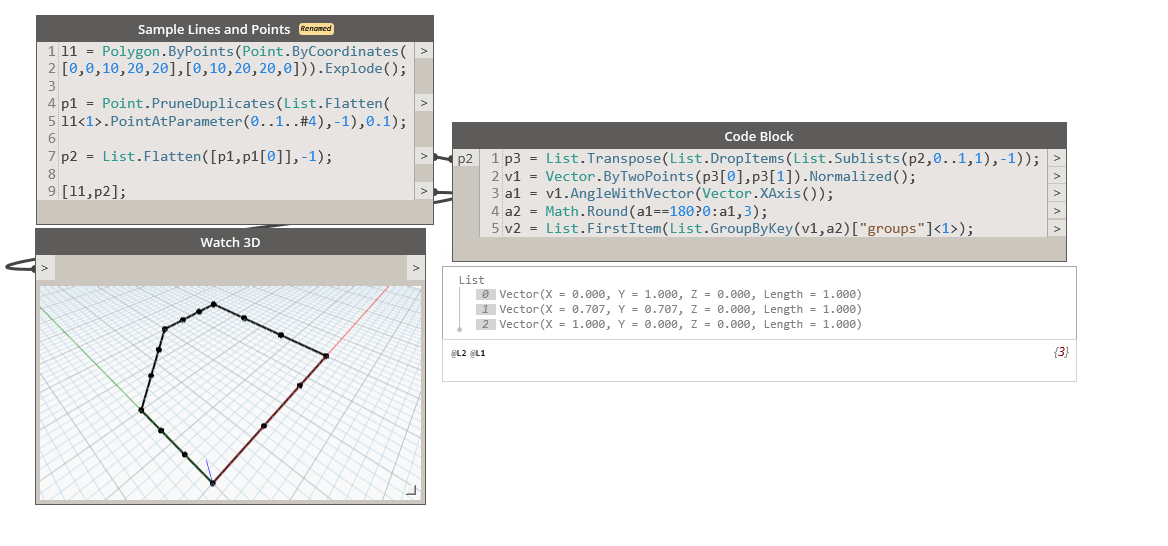This screenshot has width=1168, height=546.
Task: Click inside the Watch 3D viewport
Action: tap(230, 393)
